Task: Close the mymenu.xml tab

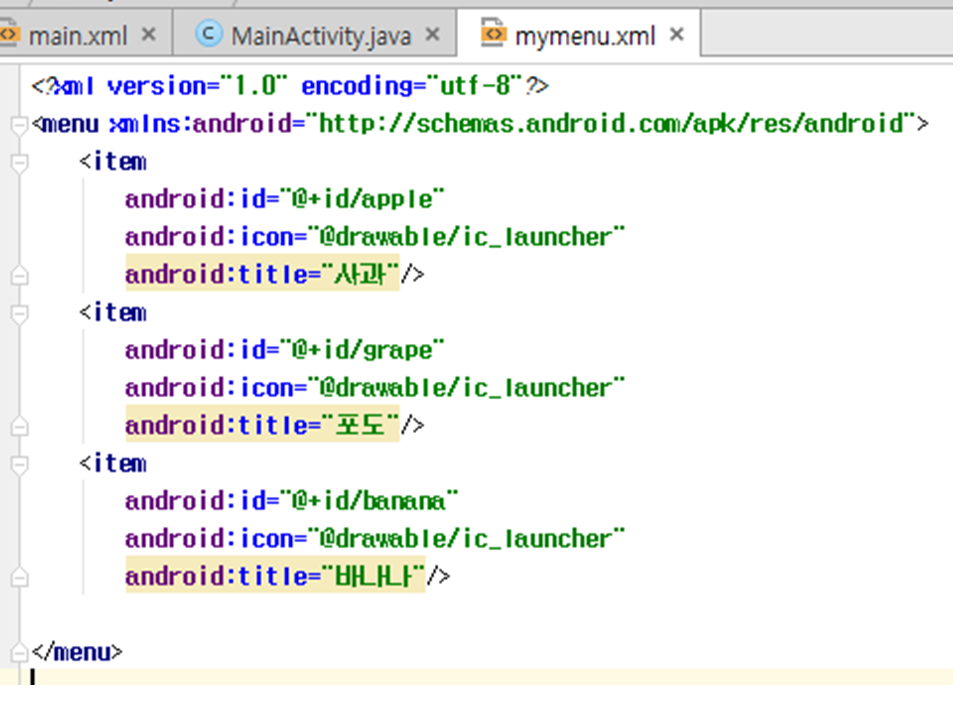Action: click(676, 34)
